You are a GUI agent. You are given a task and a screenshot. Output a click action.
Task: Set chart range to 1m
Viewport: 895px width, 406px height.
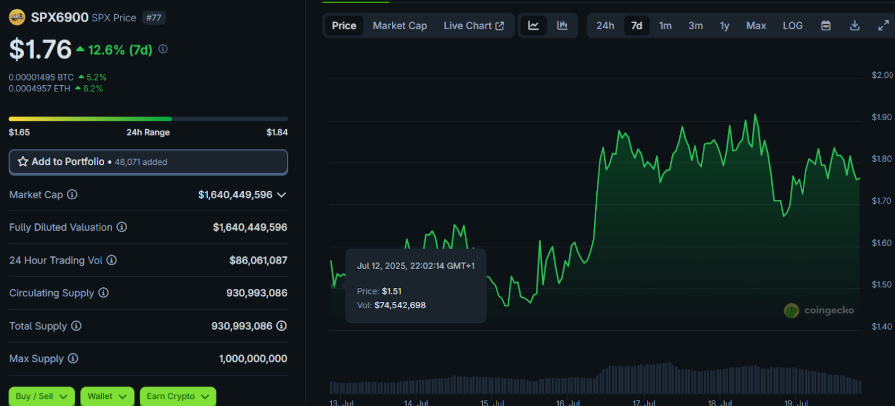tap(666, 26)
